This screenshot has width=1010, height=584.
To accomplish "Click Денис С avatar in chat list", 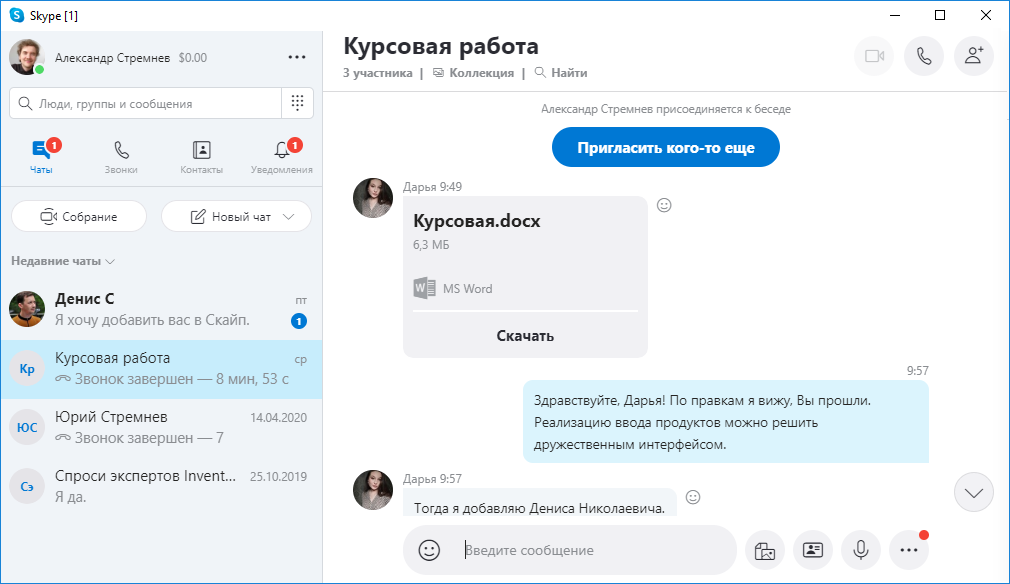I will (27, 309).
